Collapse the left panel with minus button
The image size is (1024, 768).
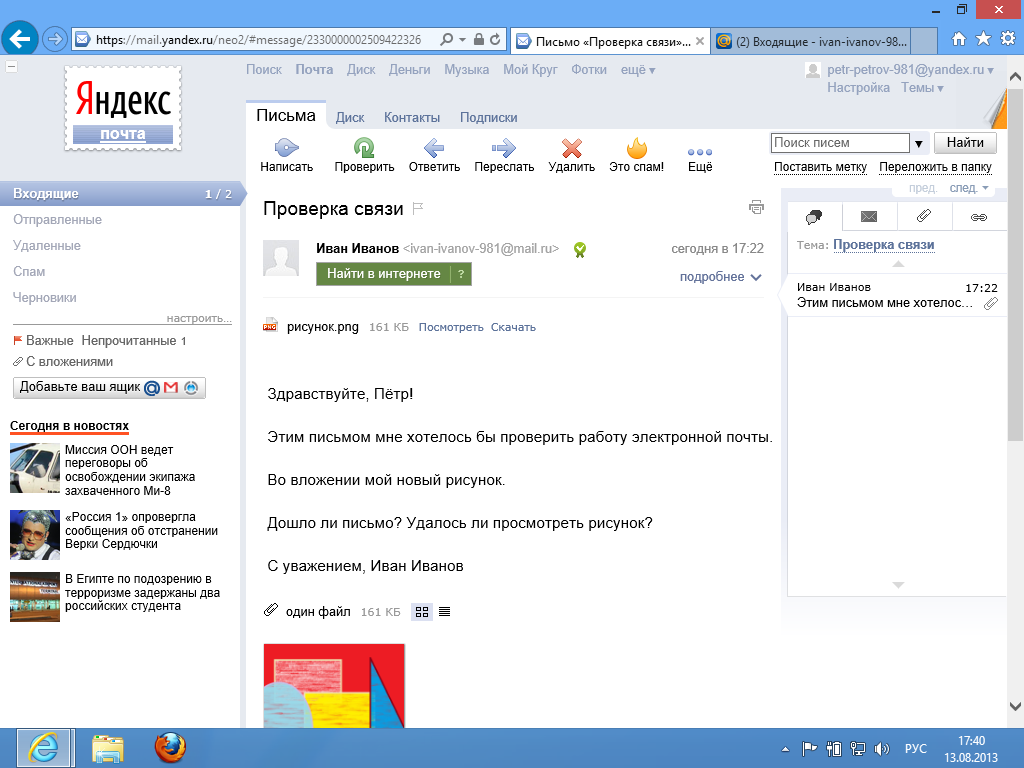pos(11,67)
